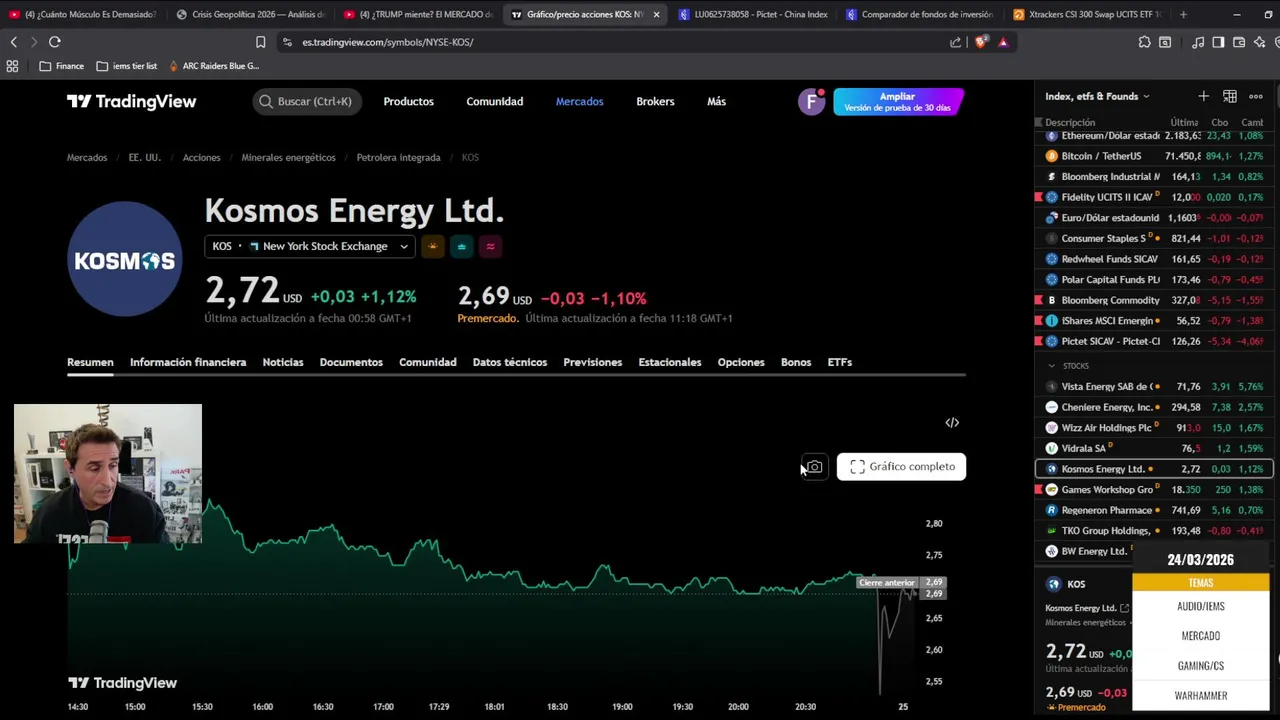Toggle the browser sidebar panel
This screenshot has width=1280, height=720.
[1218, 42]
